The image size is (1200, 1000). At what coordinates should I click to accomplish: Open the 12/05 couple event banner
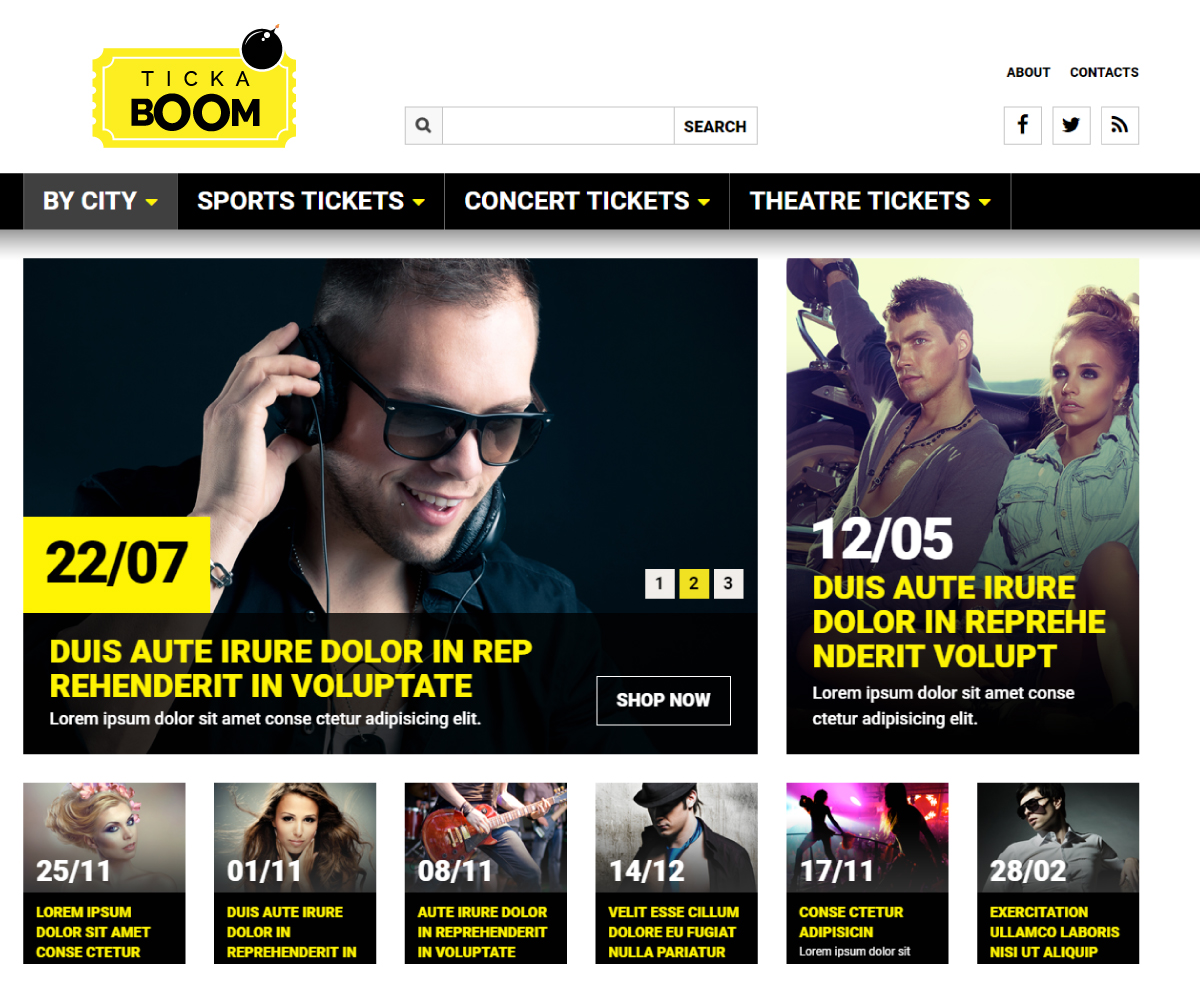pos(963,506)
